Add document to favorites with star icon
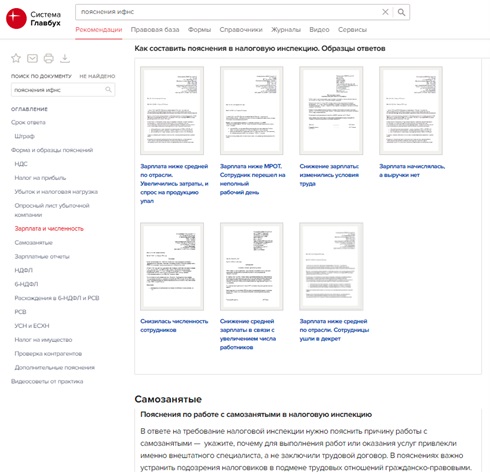 16,58
